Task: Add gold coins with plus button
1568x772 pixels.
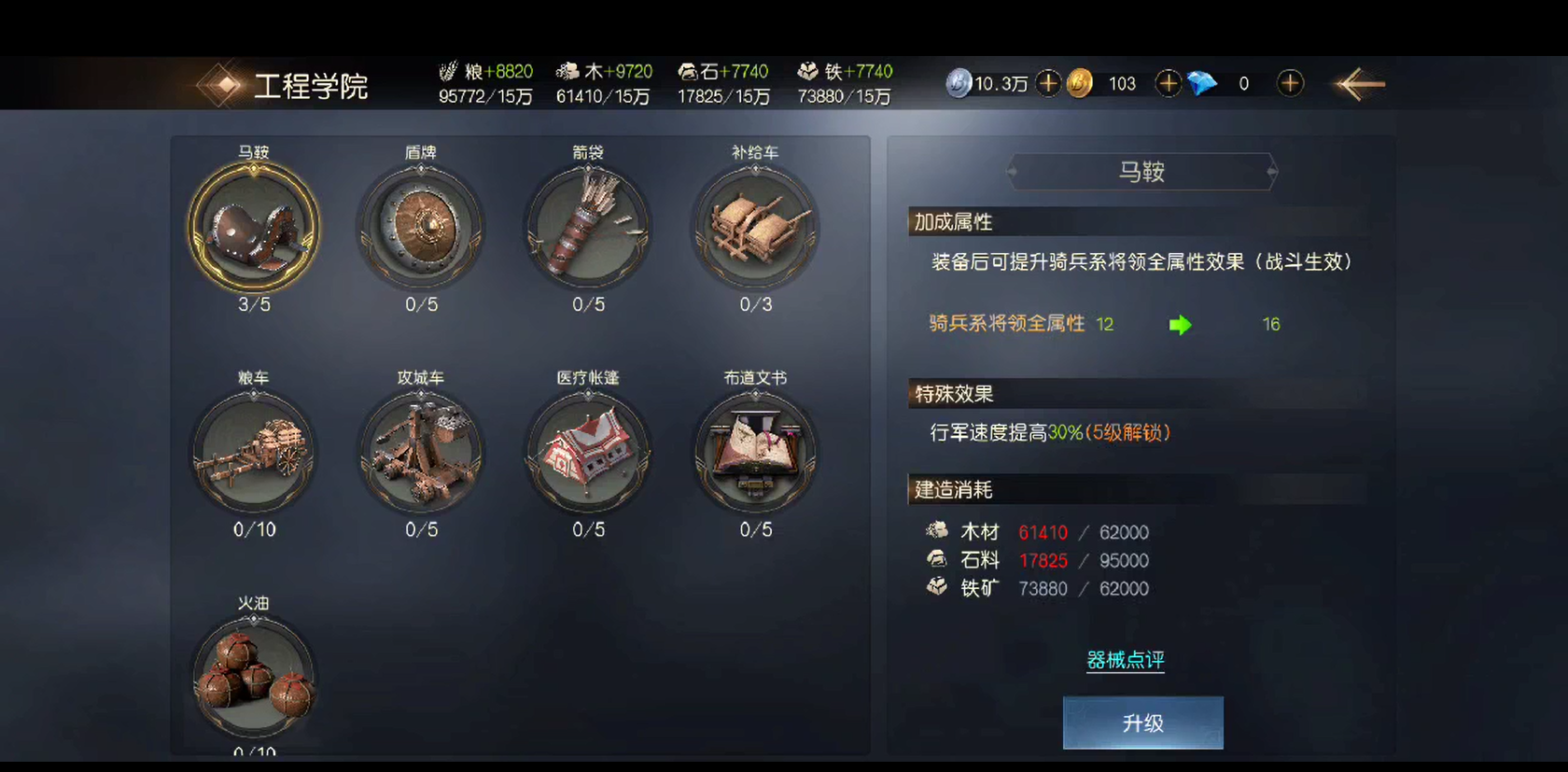Action: coord(1168,83)
